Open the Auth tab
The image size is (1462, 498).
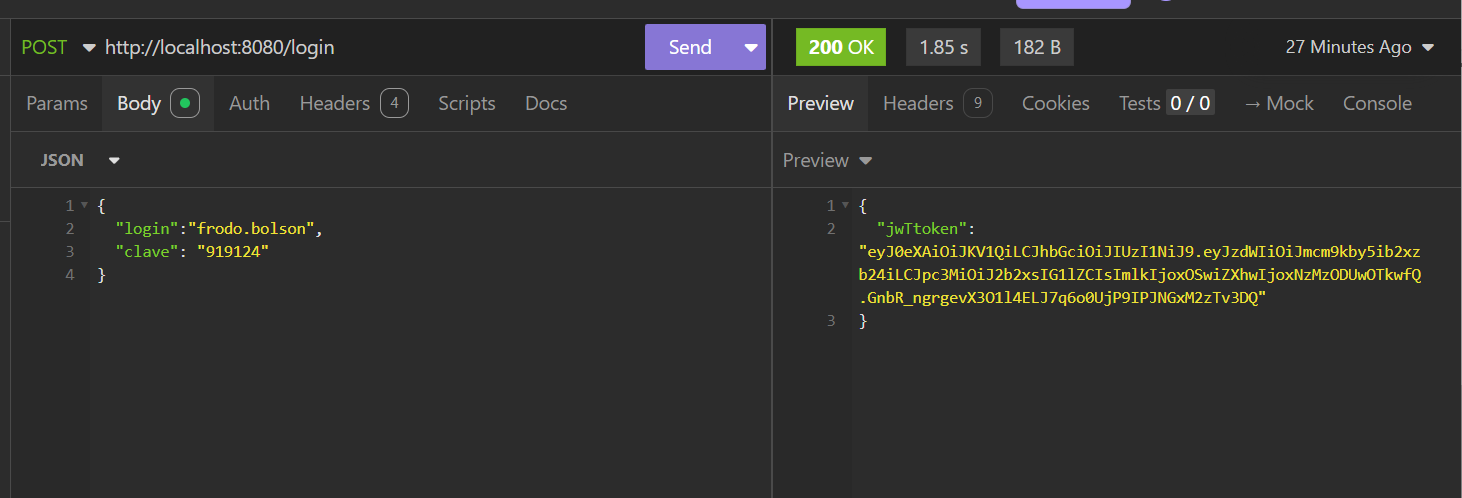coord(249,103)
